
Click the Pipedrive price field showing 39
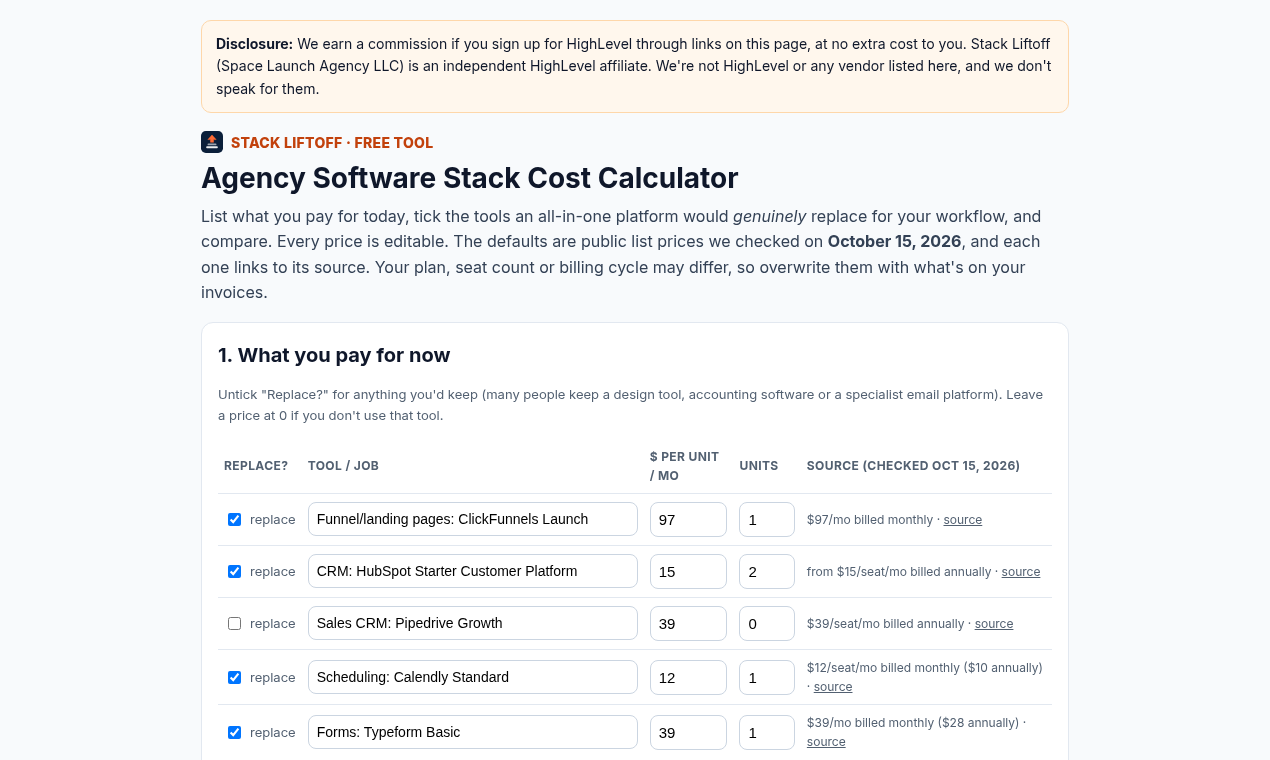(688, 623)
